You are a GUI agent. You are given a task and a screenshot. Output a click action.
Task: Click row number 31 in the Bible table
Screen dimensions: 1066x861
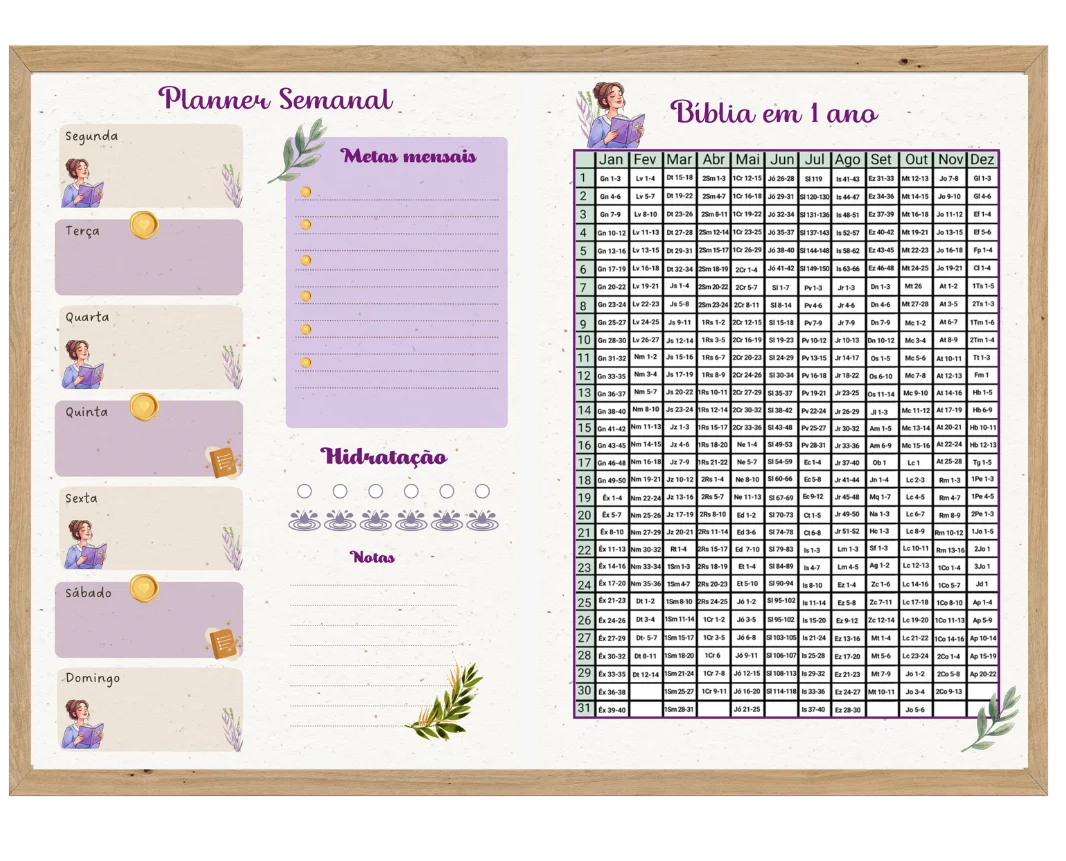click(584, 708)
